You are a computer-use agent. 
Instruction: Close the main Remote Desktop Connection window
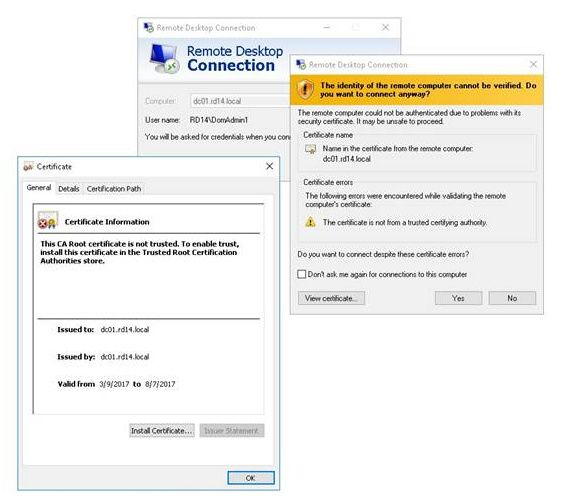(x=385, y=28)
